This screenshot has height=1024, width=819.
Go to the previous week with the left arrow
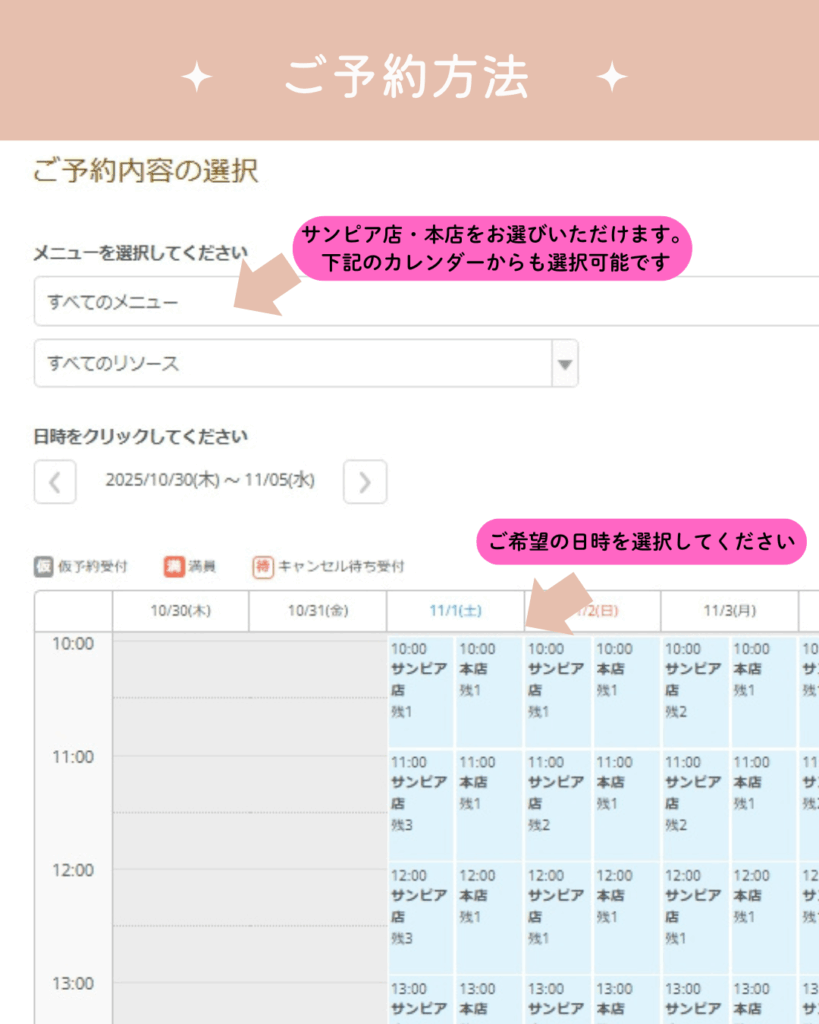coord(55,482)
